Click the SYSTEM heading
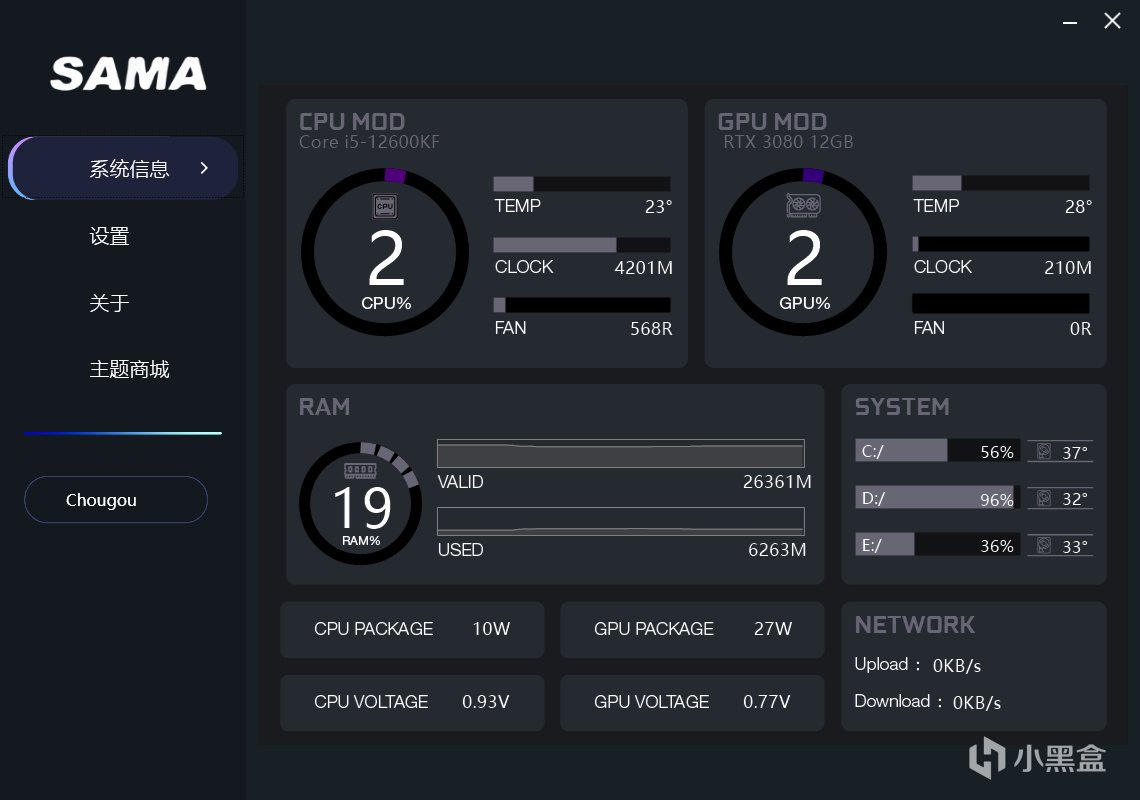 (902, 407)
